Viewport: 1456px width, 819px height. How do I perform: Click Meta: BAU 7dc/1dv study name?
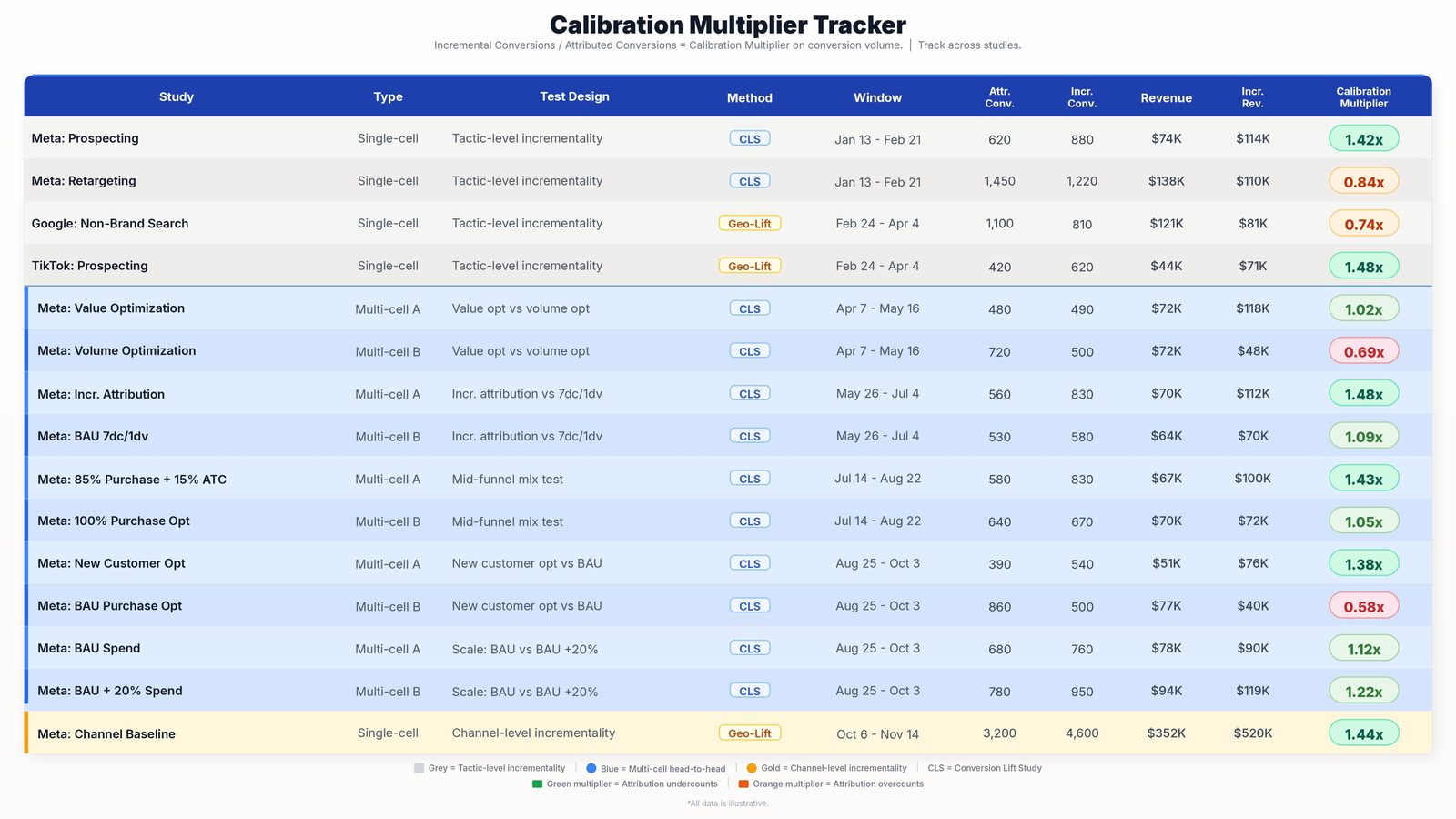[93, 436]
